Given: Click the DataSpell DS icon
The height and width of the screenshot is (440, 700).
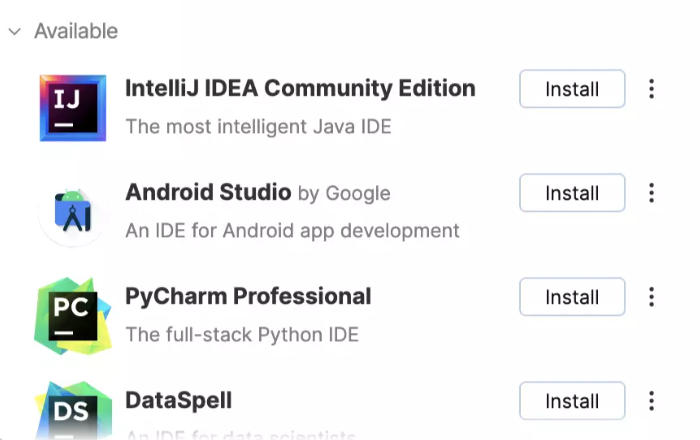Looking at the screenshot, I should 73,411.
